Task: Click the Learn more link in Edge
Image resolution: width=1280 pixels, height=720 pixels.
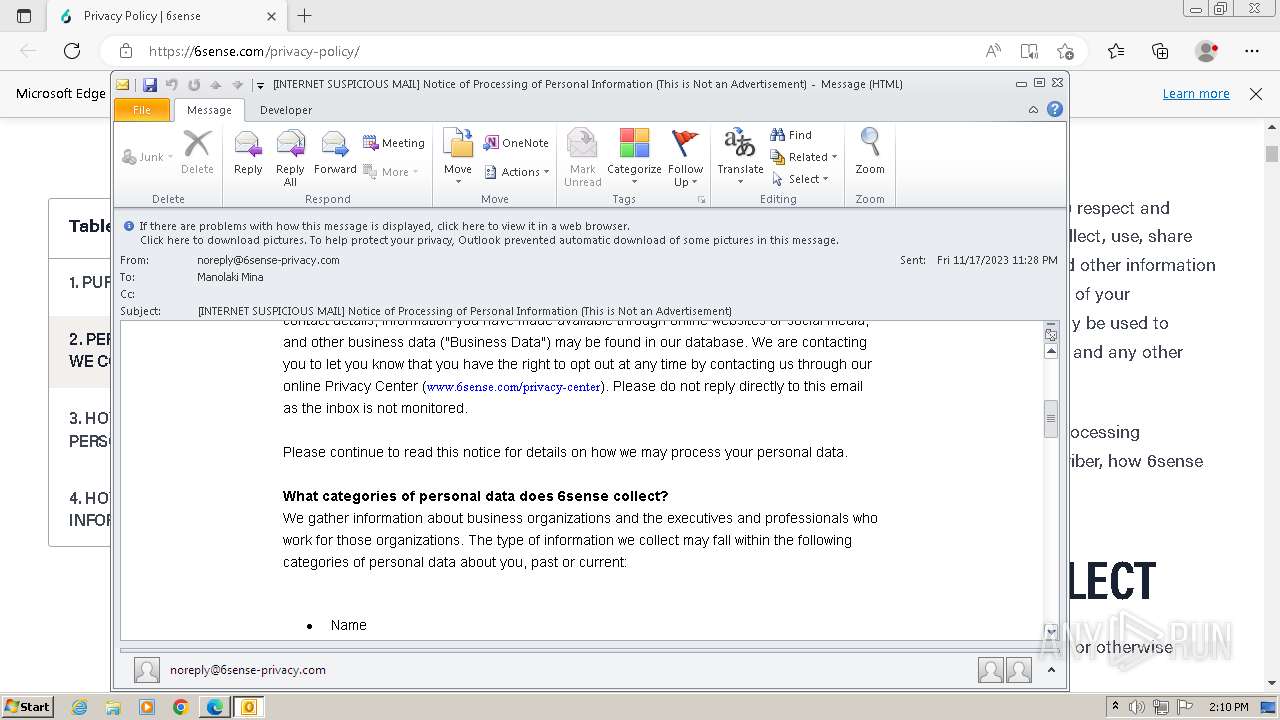Action: click(1196, 93)
